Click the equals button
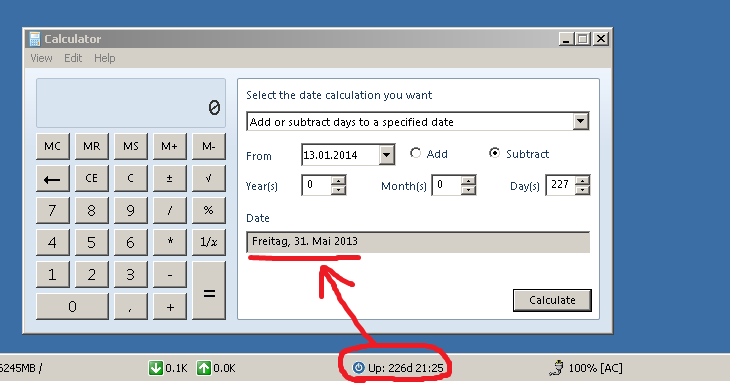This screenshot has width=732, height=384. tap(209, 291)
